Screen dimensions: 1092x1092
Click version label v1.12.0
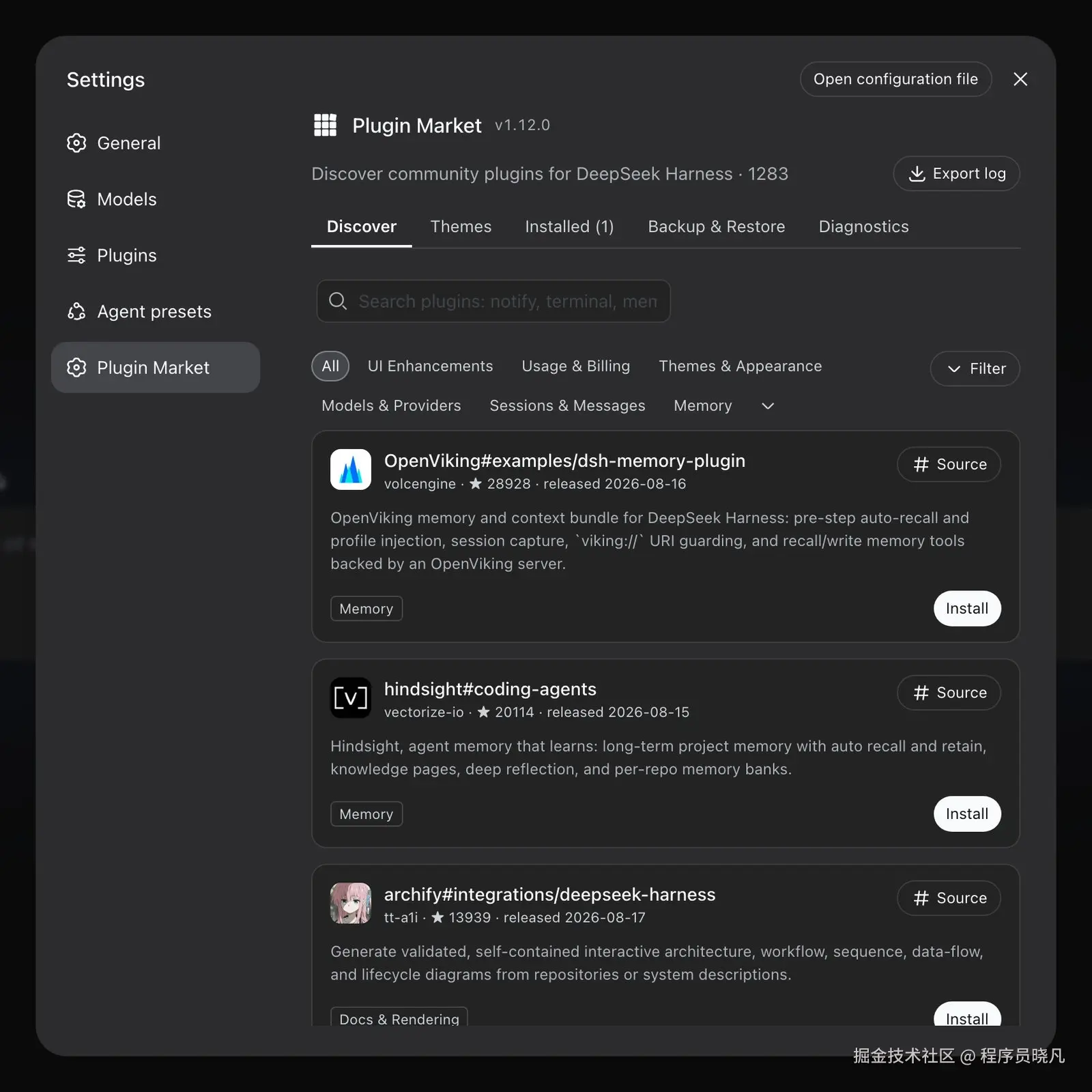tap(522, 126)
